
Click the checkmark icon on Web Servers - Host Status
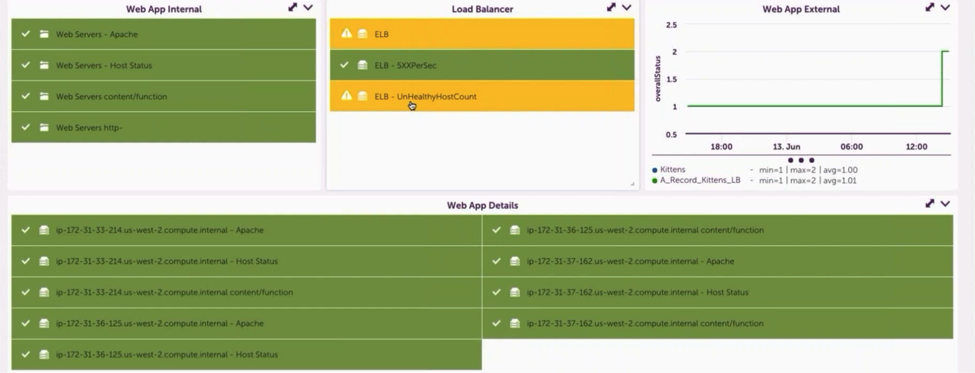pyautogui.click(x=25, y=65)
